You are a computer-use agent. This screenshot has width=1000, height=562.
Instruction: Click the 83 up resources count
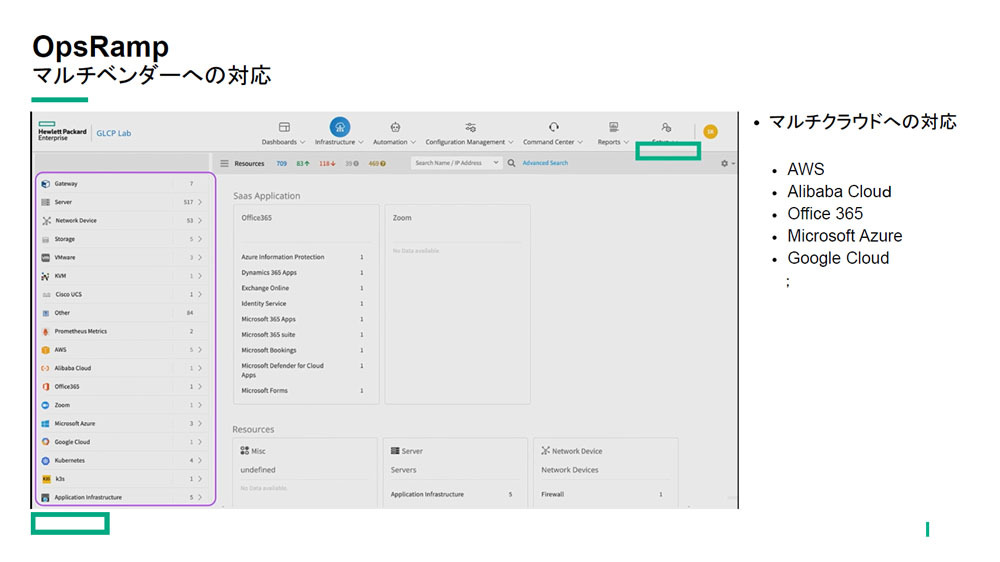coord(303,164)
